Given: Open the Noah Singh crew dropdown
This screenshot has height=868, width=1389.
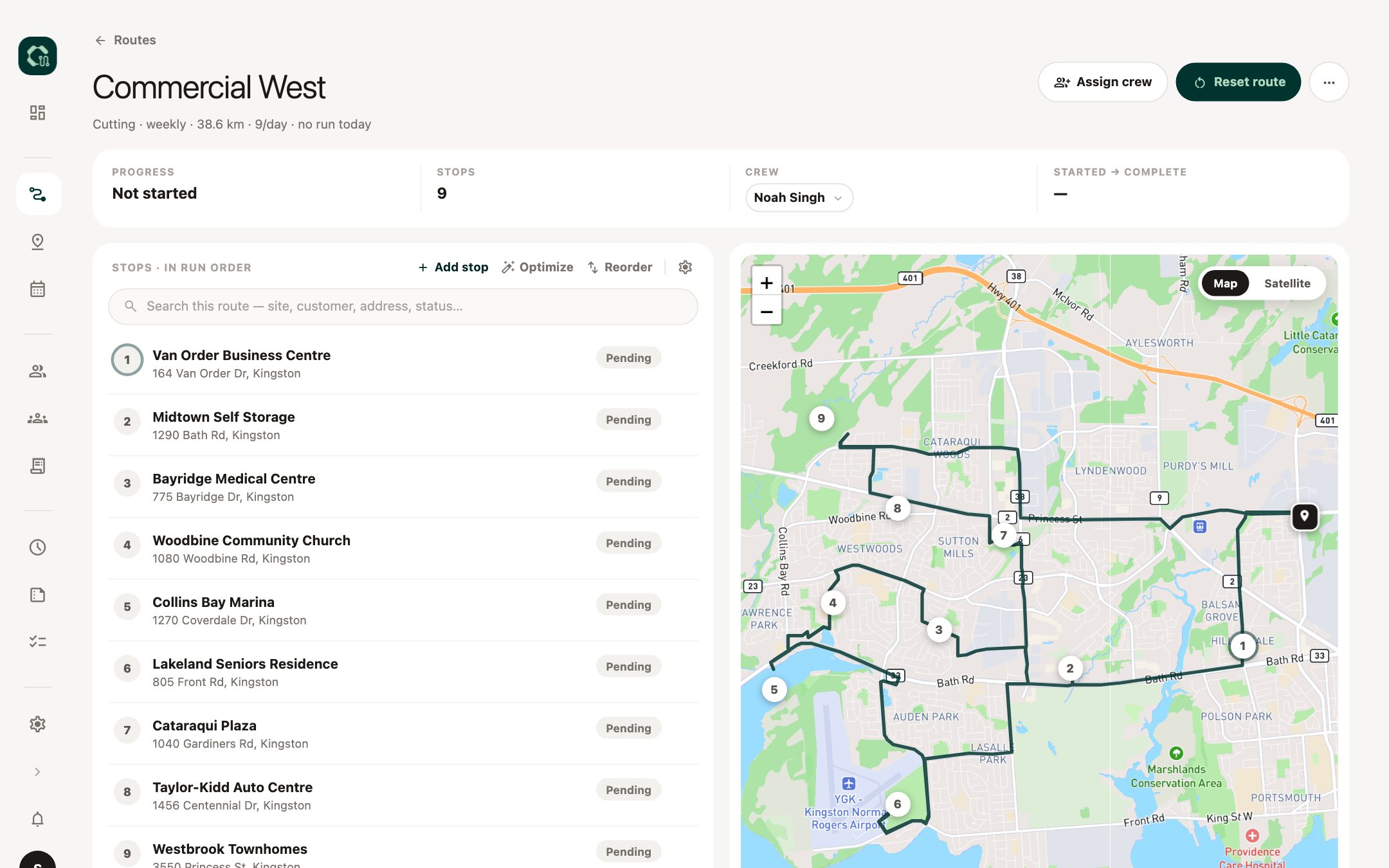Looking at the screenshot, I should [x=799, y=197].
